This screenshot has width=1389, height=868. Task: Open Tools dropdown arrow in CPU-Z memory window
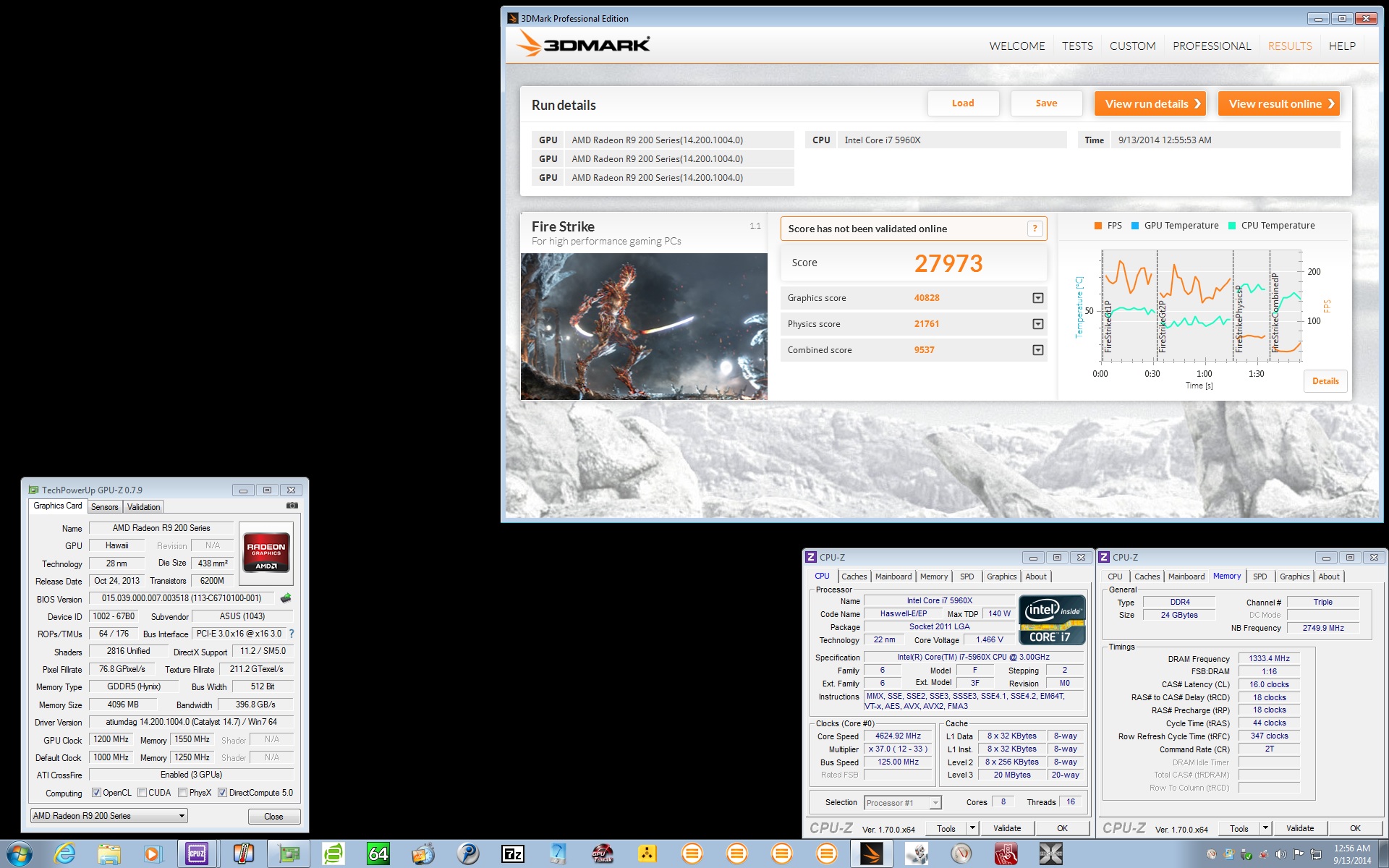click(1265, 828)
